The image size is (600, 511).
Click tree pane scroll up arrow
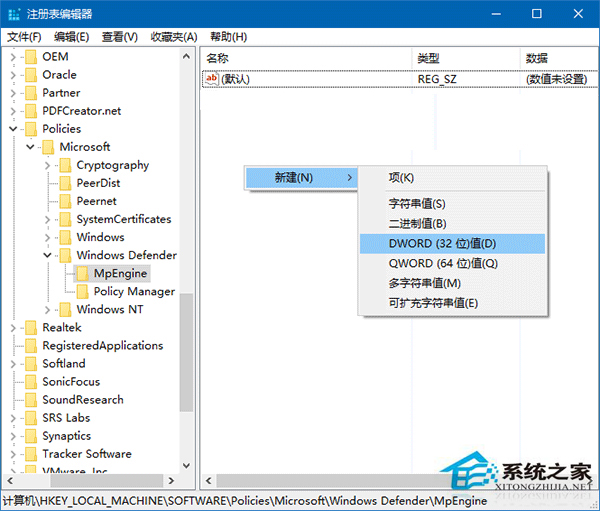pos(186,57)
